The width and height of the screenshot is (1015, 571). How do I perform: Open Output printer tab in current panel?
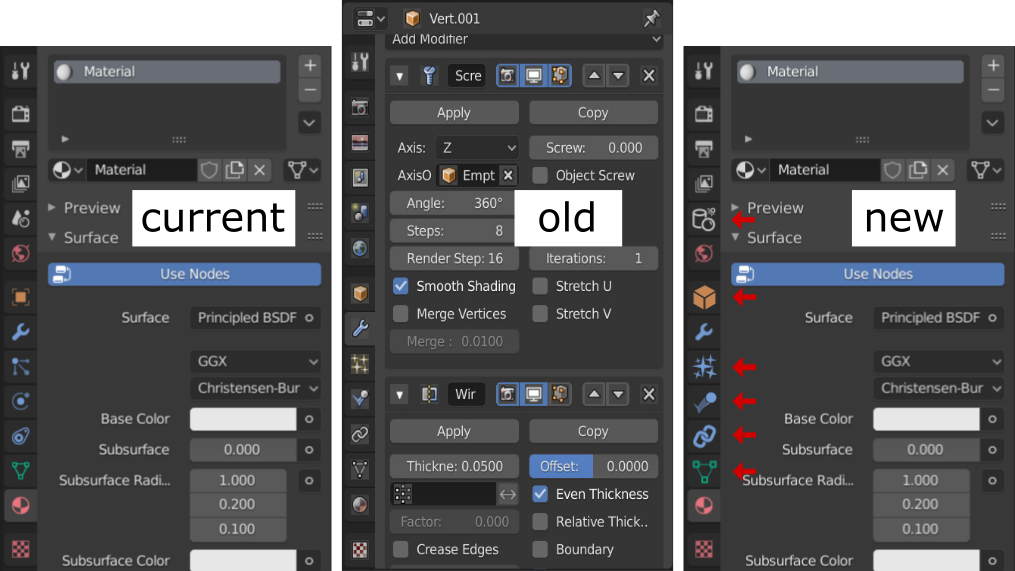(20, 149)
